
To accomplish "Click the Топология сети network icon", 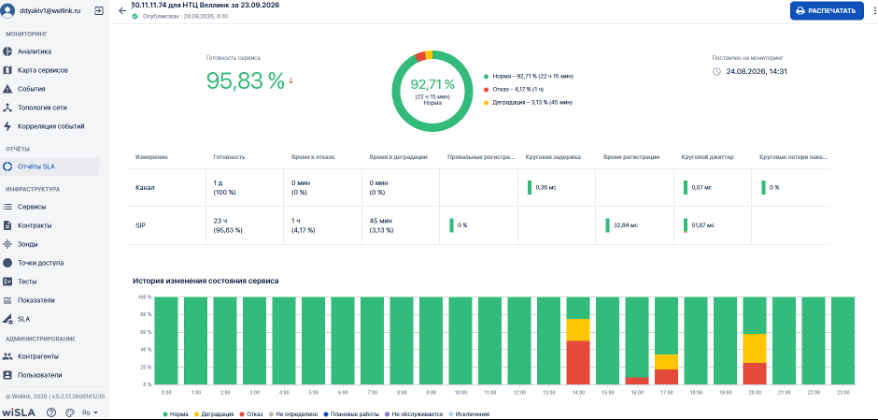I will (7, 108).
